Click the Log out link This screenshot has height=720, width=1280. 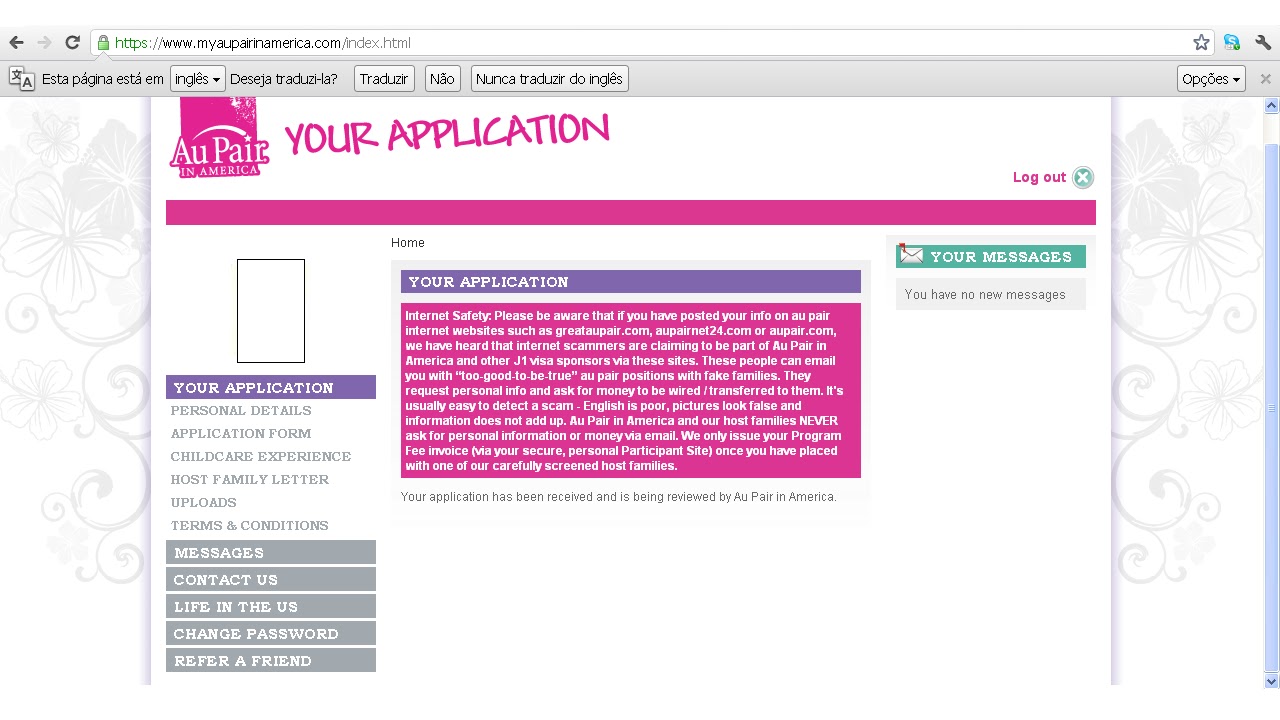(x=1039, y=177)
